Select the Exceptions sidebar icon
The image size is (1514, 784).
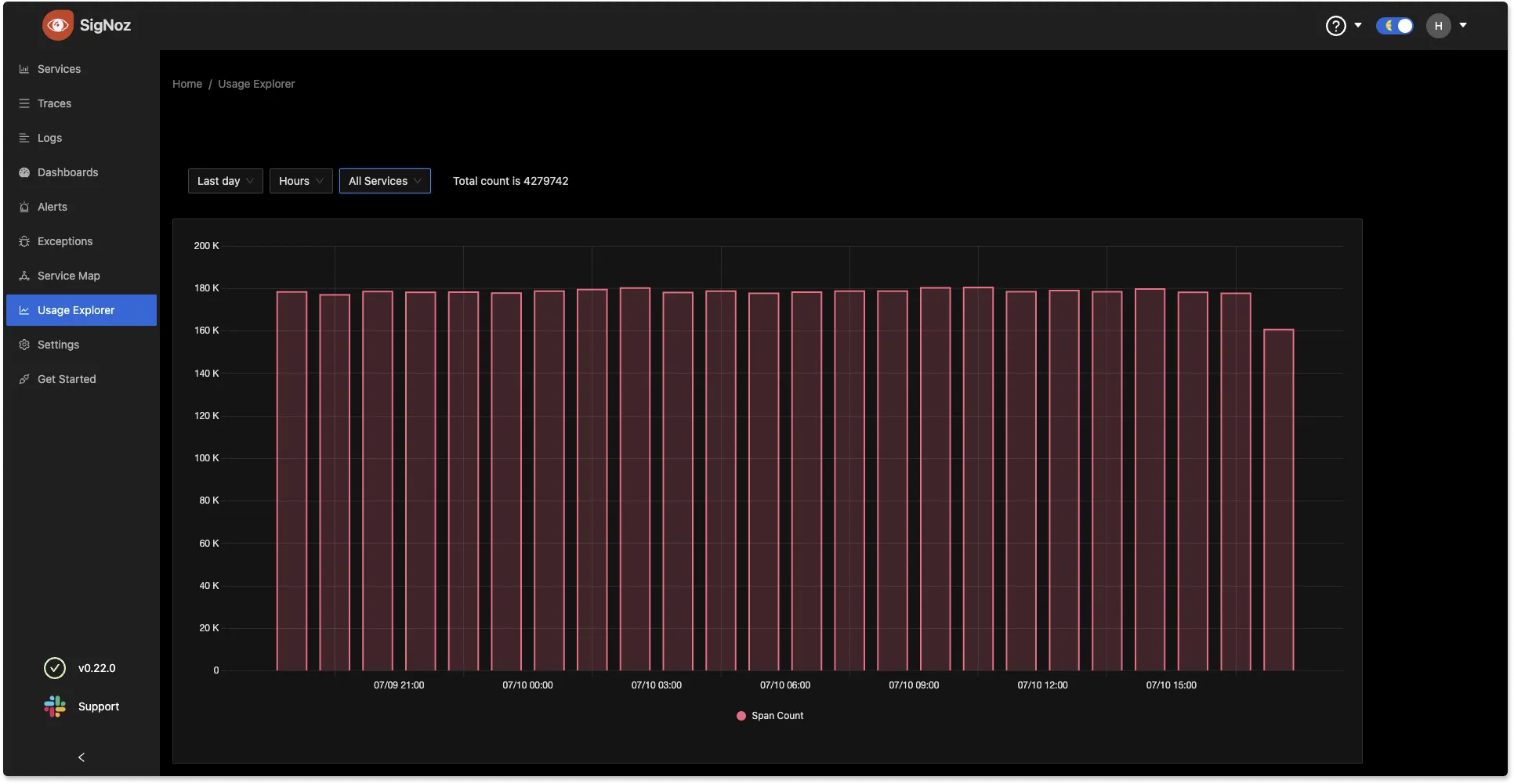tap(24, 240)
